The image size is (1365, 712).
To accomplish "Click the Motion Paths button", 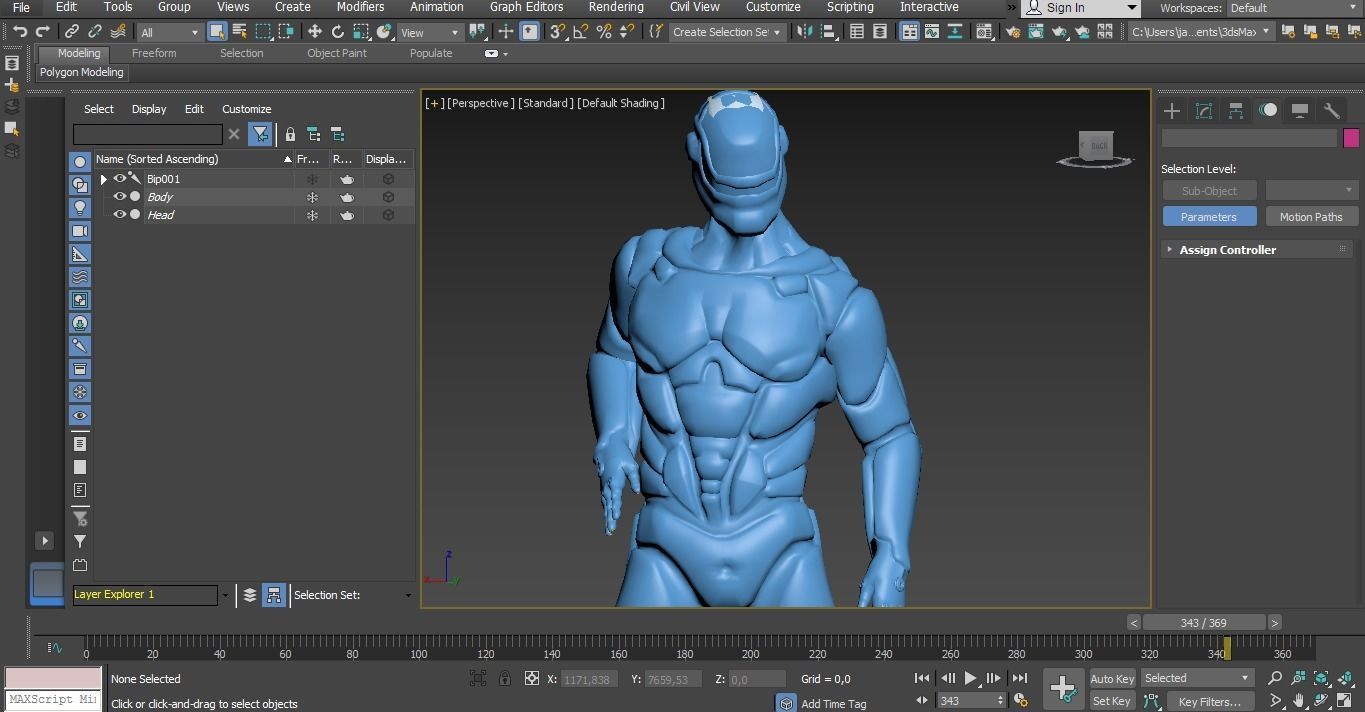I will coord(1311,217).
